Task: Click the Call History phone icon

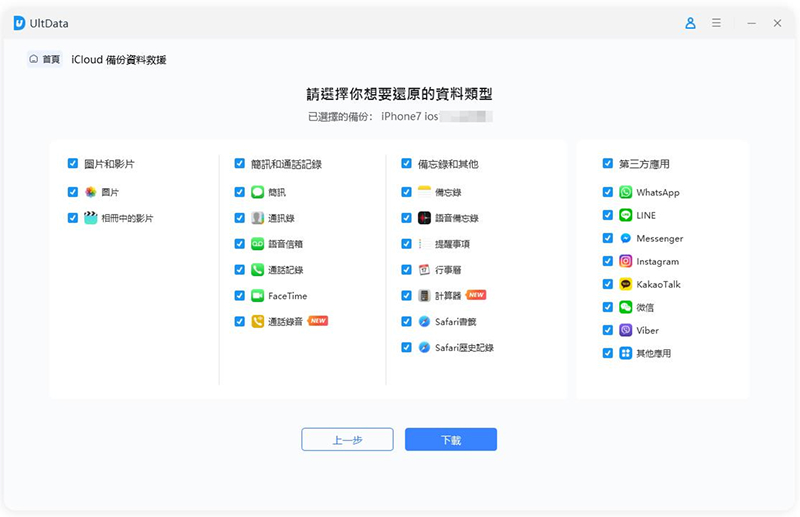Action: (258, 269)
